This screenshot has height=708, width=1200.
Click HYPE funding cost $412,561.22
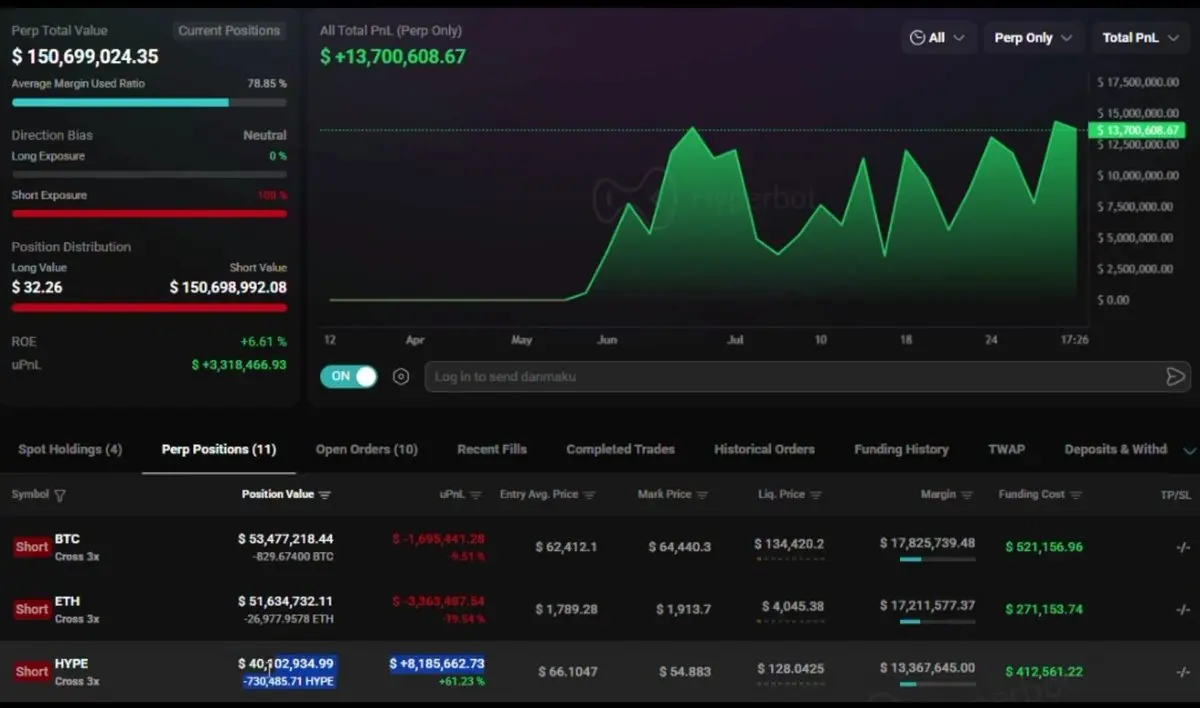click(x=1044, y=671)
